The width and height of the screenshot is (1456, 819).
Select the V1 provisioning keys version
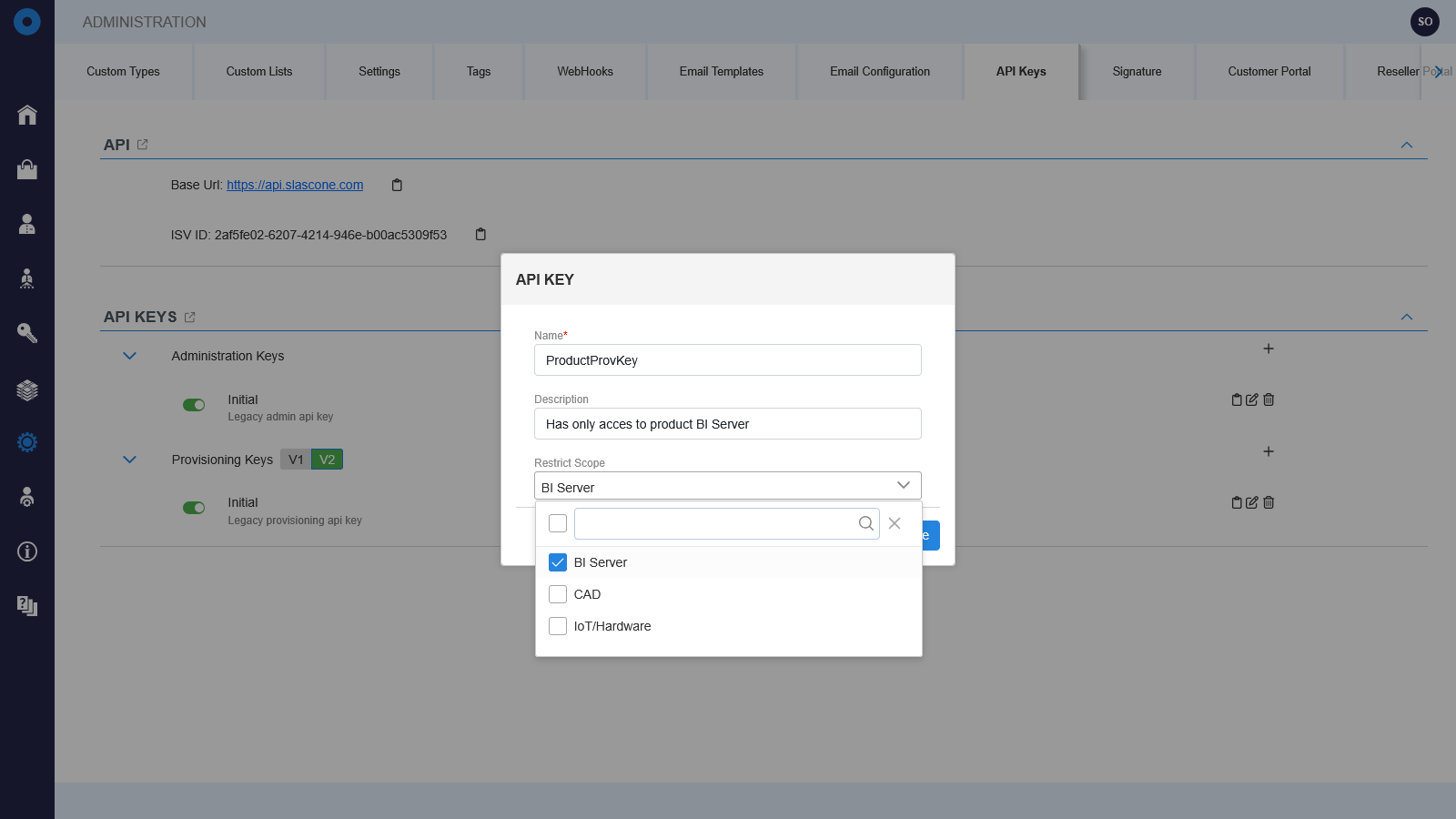(296, 460)
